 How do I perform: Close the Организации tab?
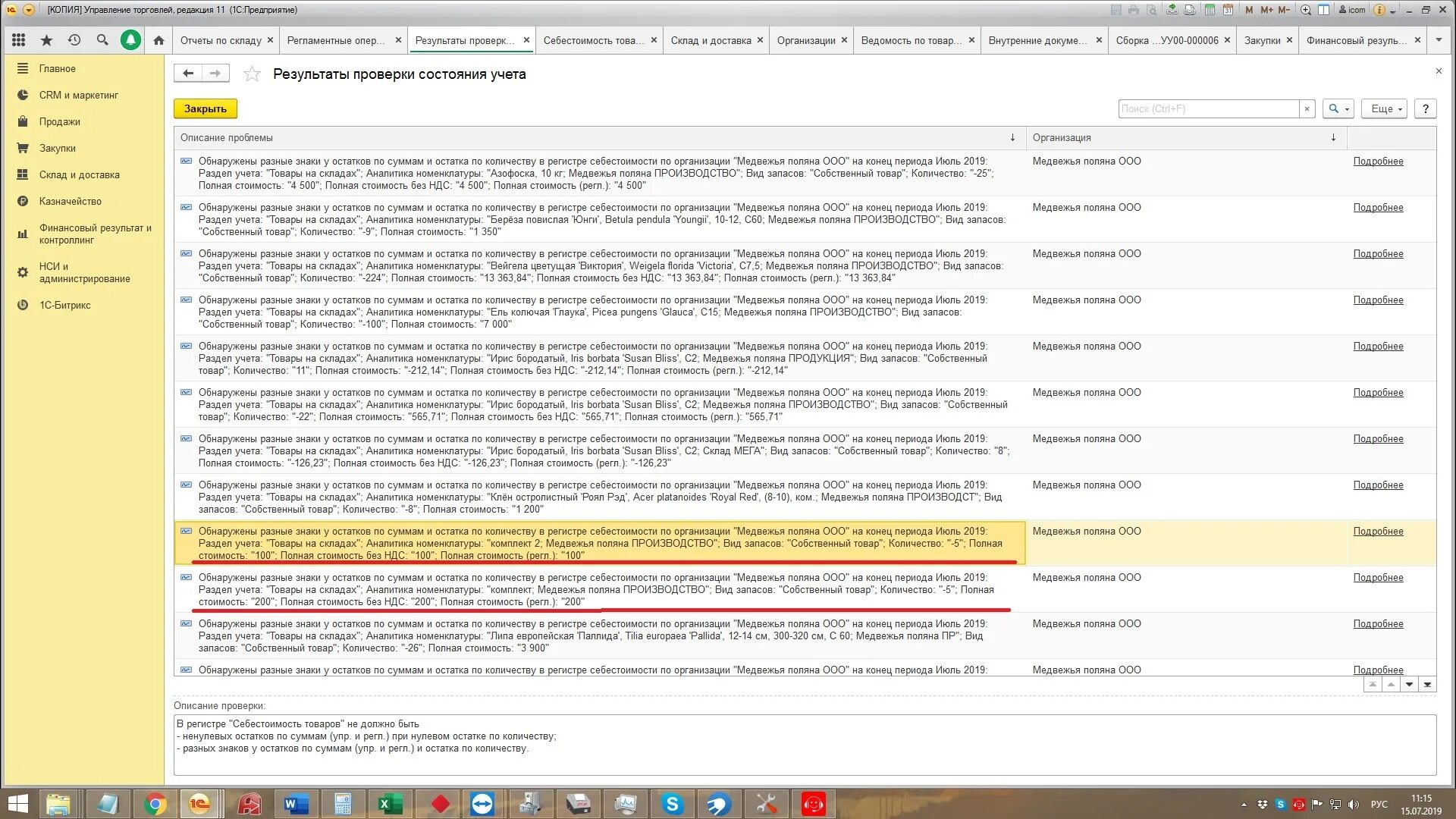[844, 40]
